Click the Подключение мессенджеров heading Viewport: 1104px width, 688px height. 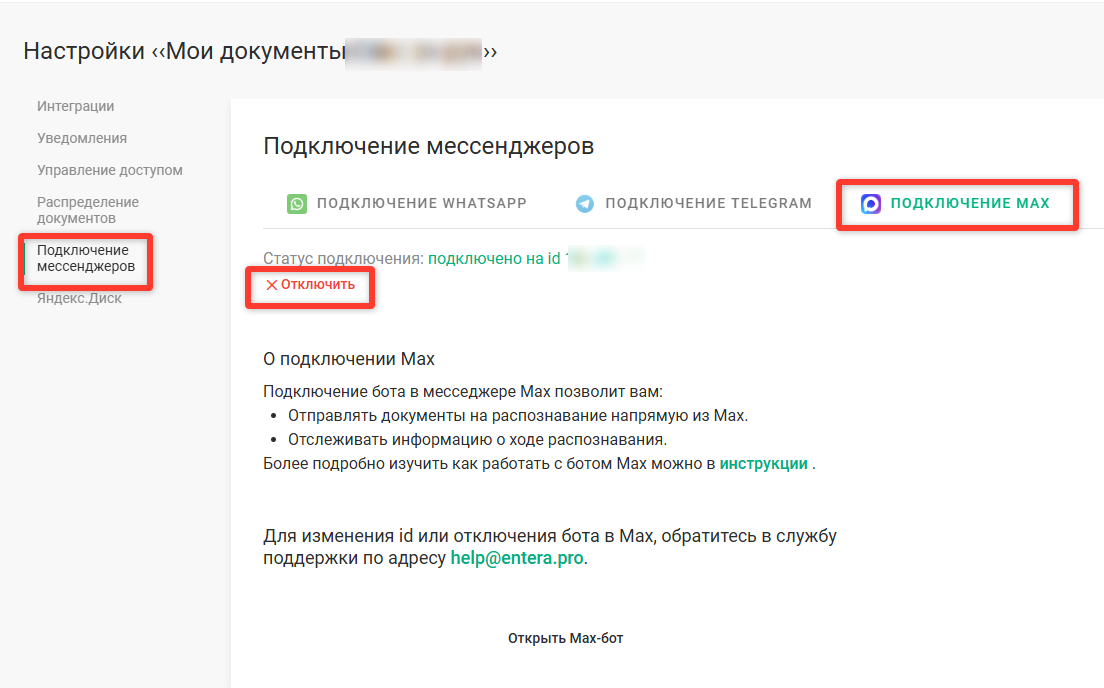(x=429, y=146)
